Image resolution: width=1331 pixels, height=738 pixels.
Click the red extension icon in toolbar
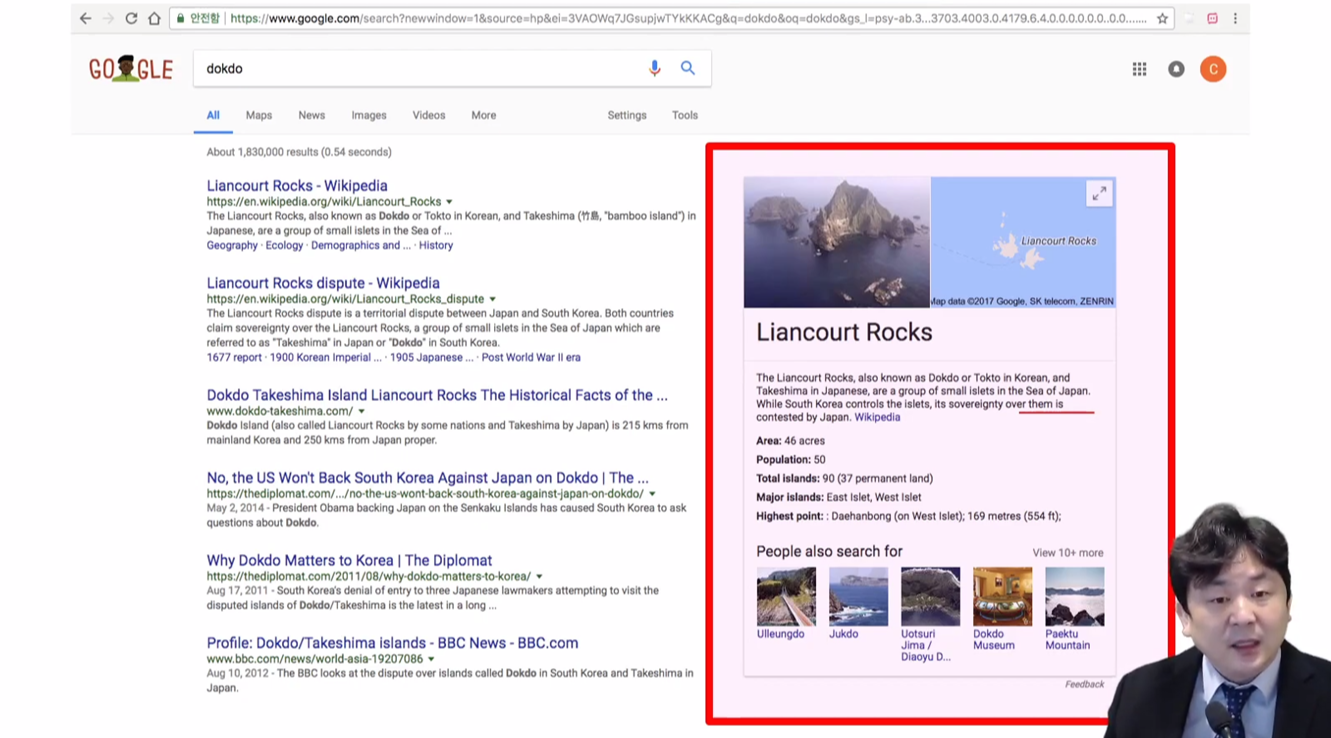click(1212, 18)
